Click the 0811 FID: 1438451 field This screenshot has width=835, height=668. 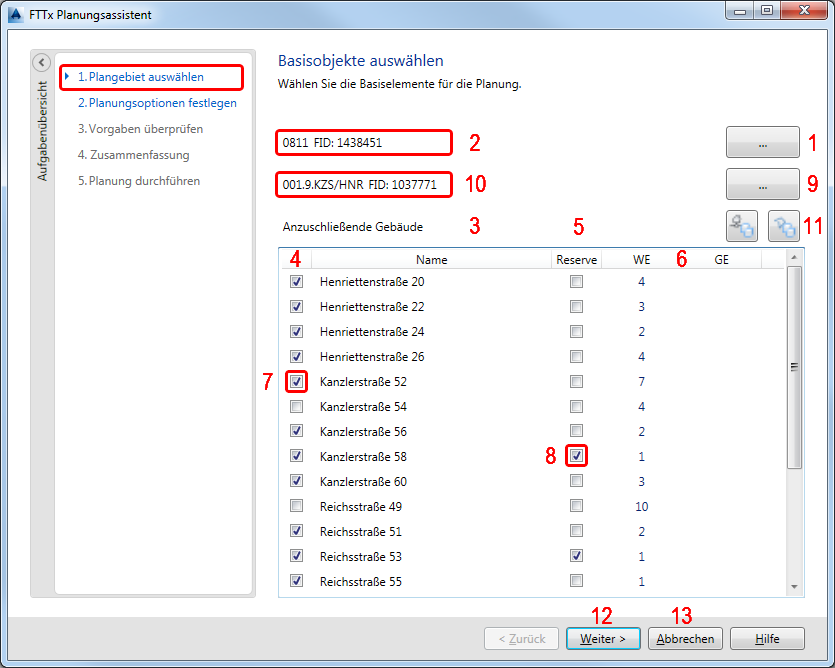(364, 143)
